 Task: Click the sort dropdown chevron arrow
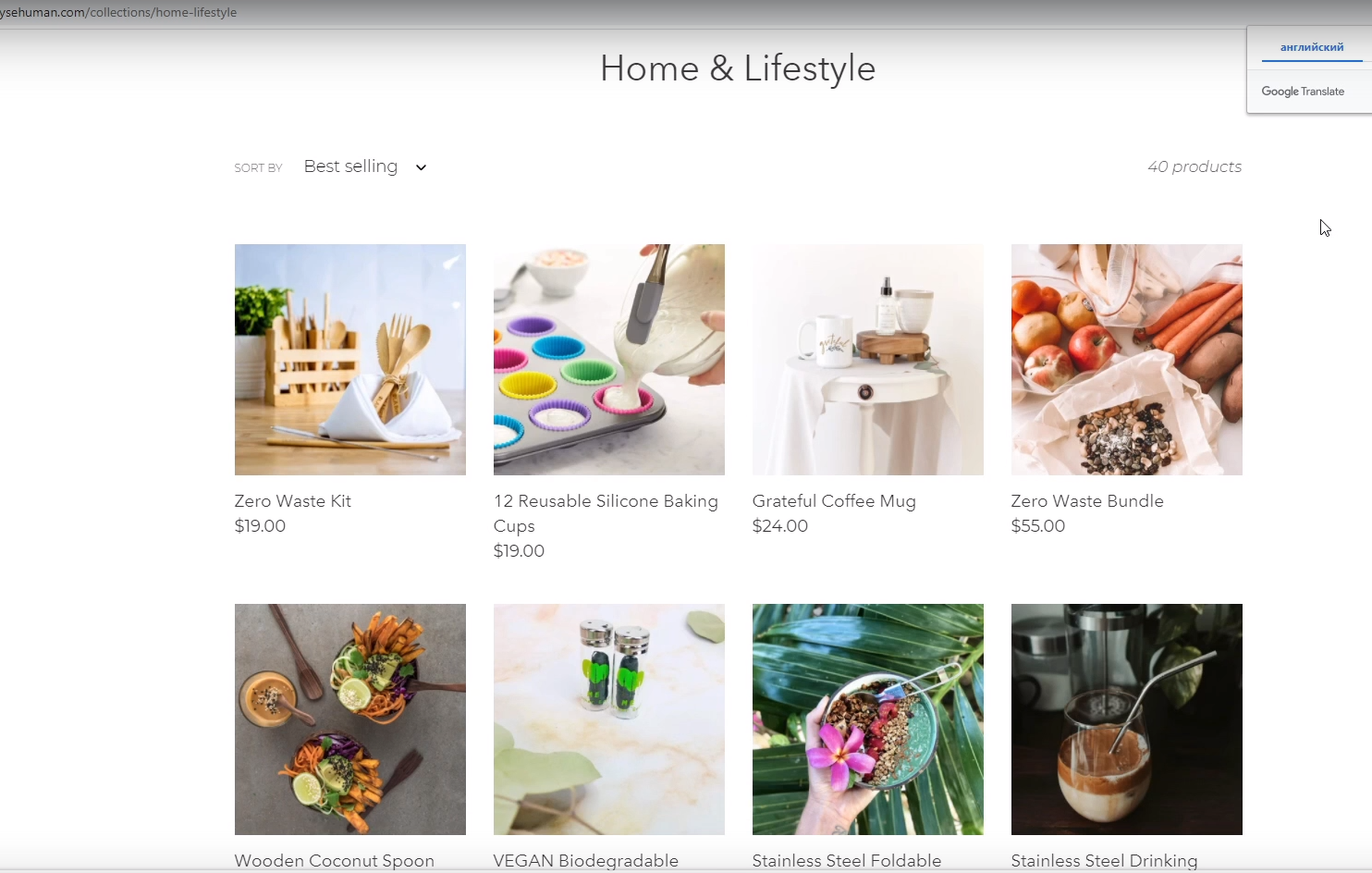click(x=421, y=167)
